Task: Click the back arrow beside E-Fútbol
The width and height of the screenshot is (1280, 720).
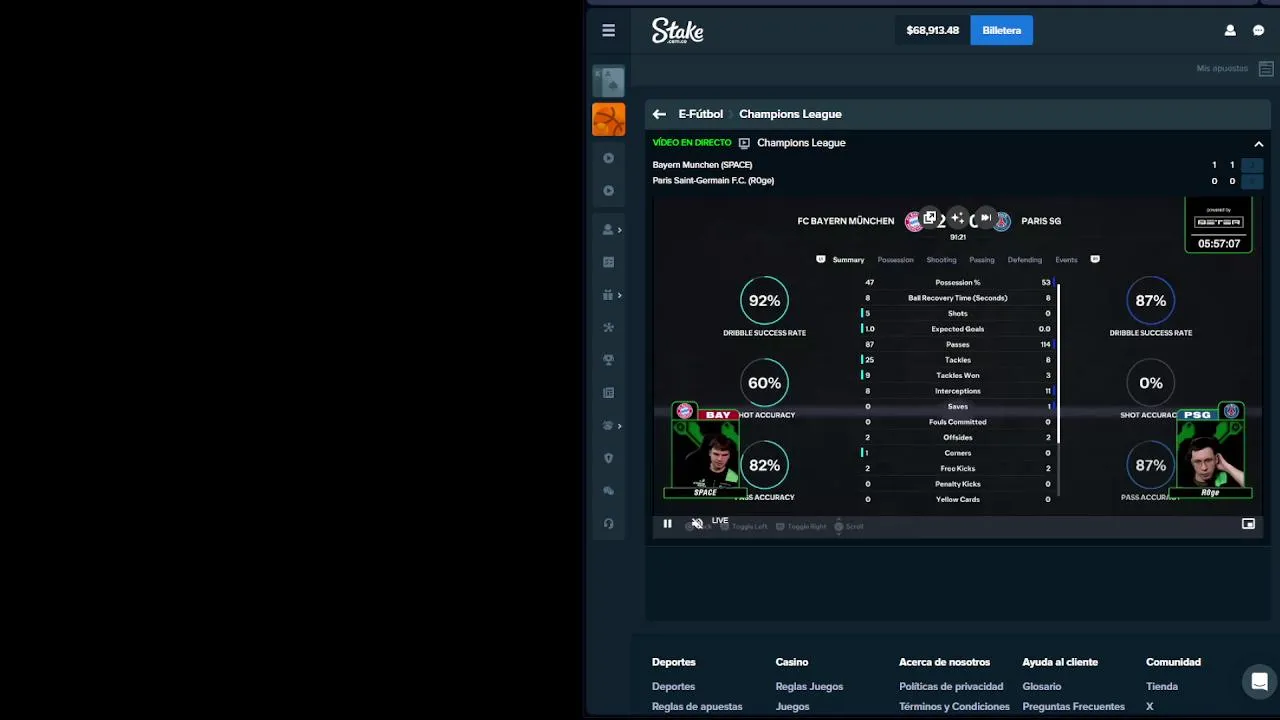Action: coord(659,114)
